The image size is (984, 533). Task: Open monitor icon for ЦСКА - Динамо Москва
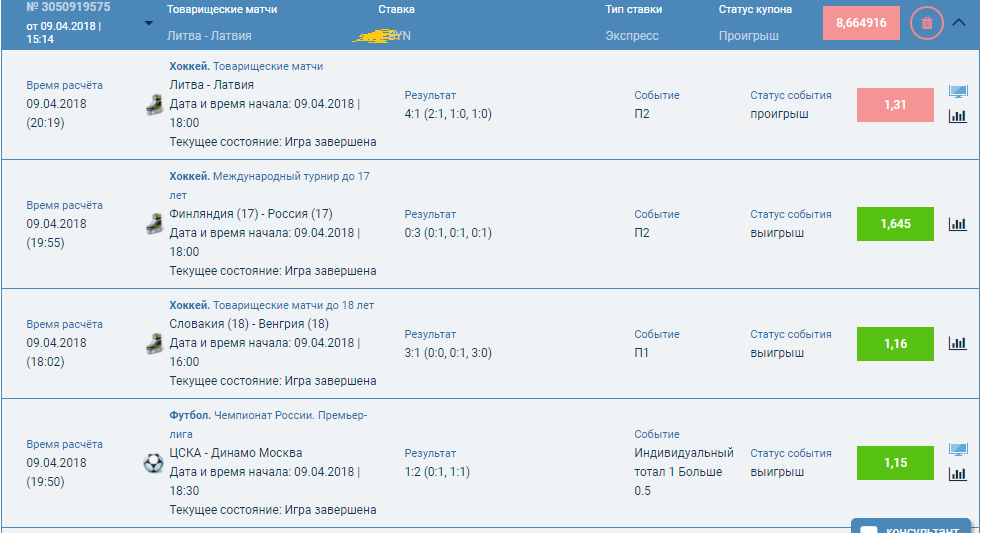(958, 450)
